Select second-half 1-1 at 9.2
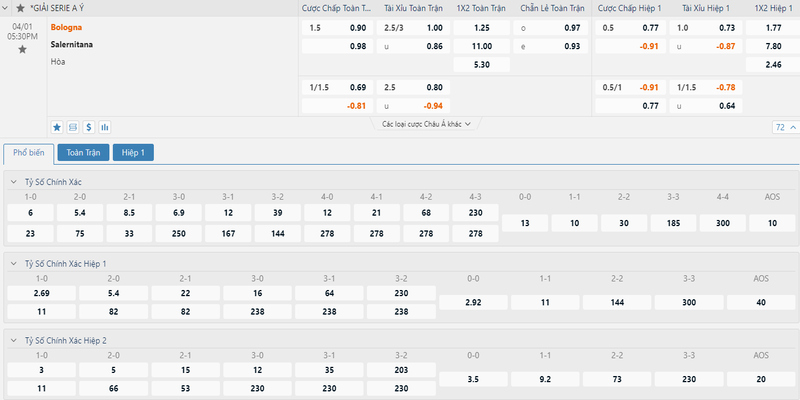 pyautogui.click(x=545, y=379)
